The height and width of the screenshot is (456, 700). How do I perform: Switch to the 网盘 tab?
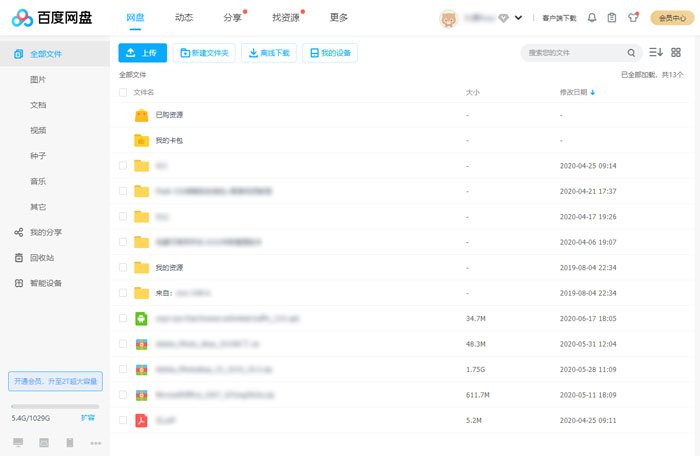135,17
